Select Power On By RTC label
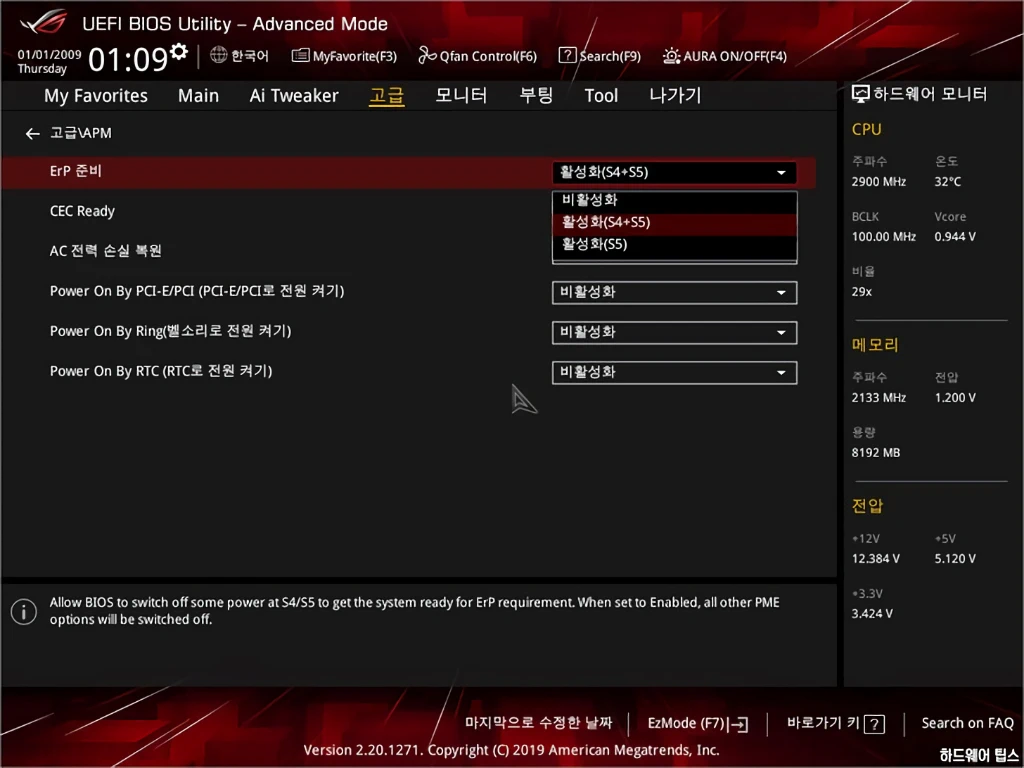Image resolution: width=1024 pixels, height=768 pixels. pyautogui.click(x=161, y=371)
